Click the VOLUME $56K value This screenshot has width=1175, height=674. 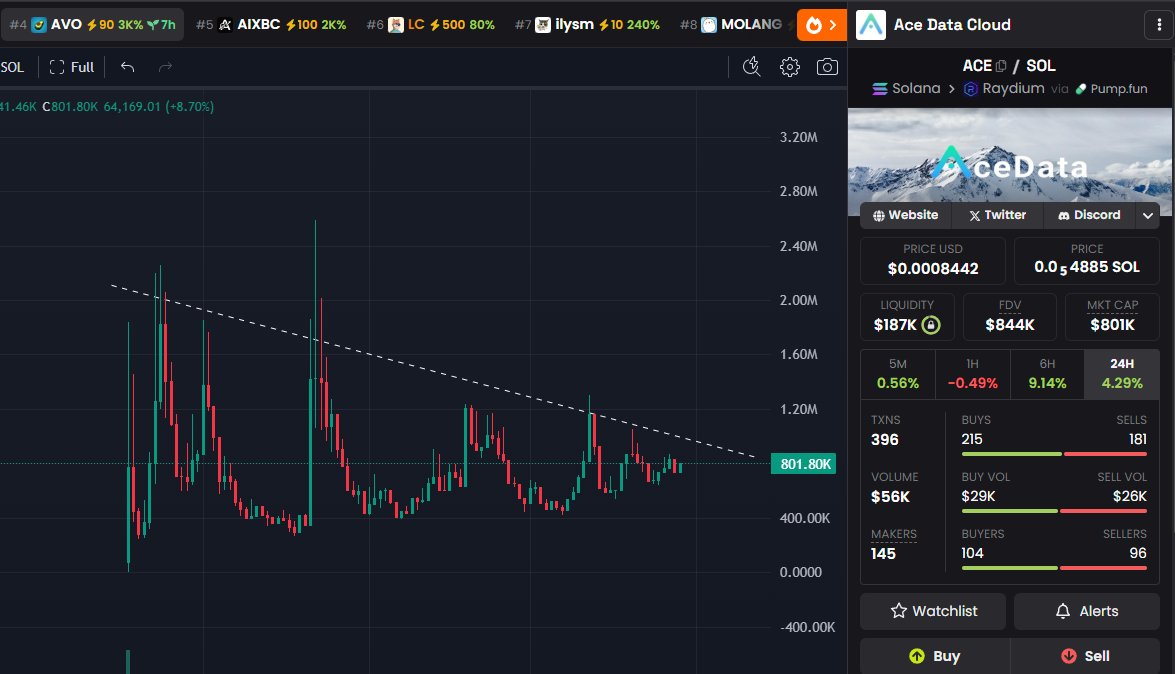(890, 497)
